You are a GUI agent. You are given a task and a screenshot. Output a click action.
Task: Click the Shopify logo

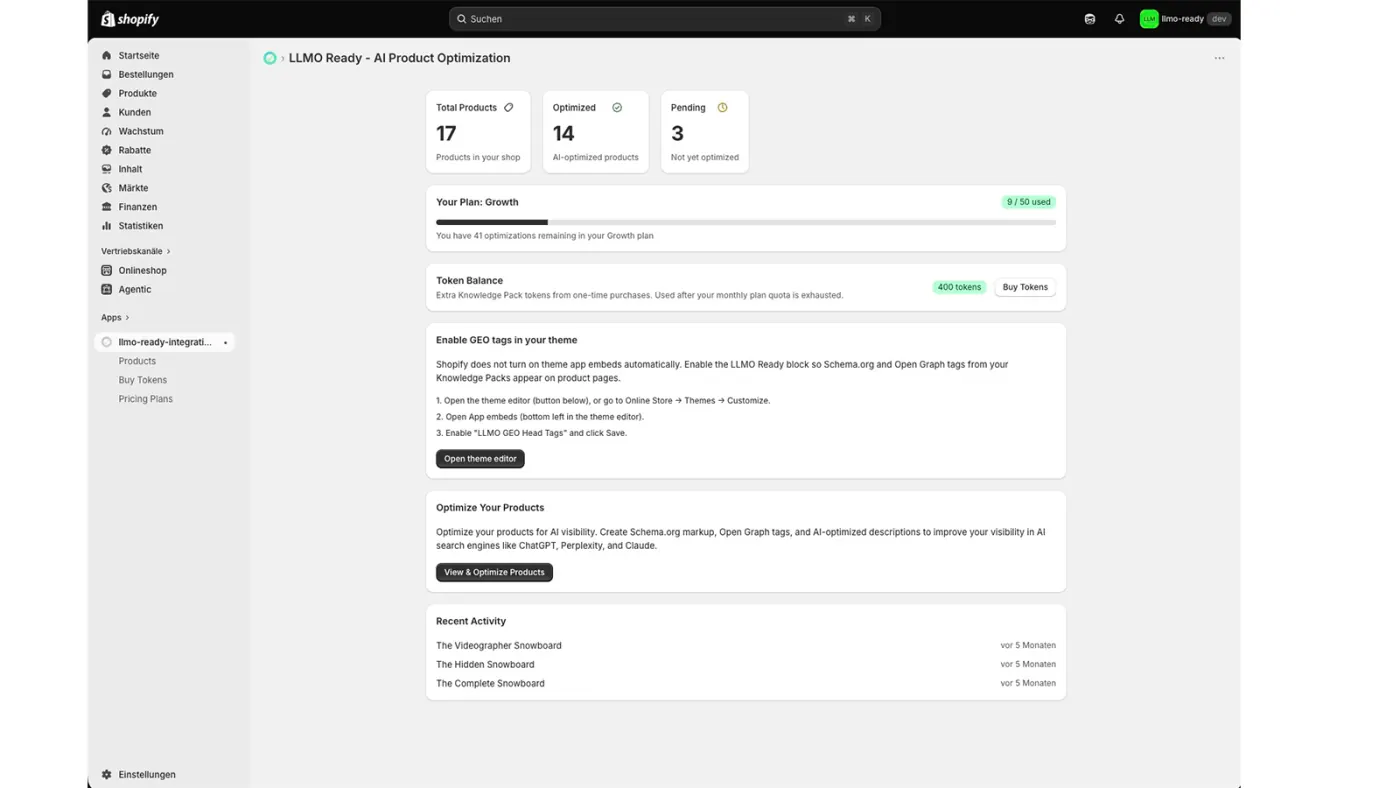click(130, 19)
